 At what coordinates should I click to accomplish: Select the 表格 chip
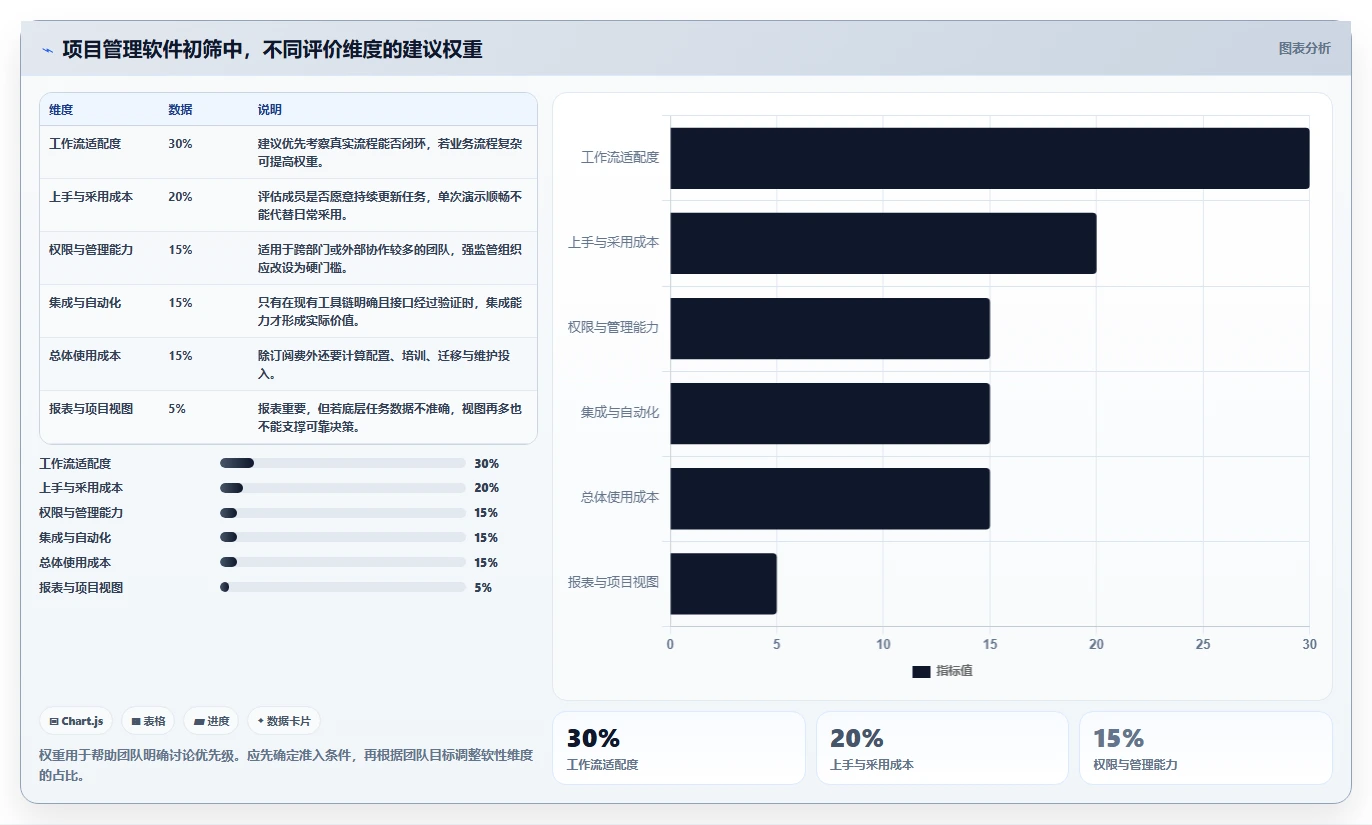tap(148, 721)
